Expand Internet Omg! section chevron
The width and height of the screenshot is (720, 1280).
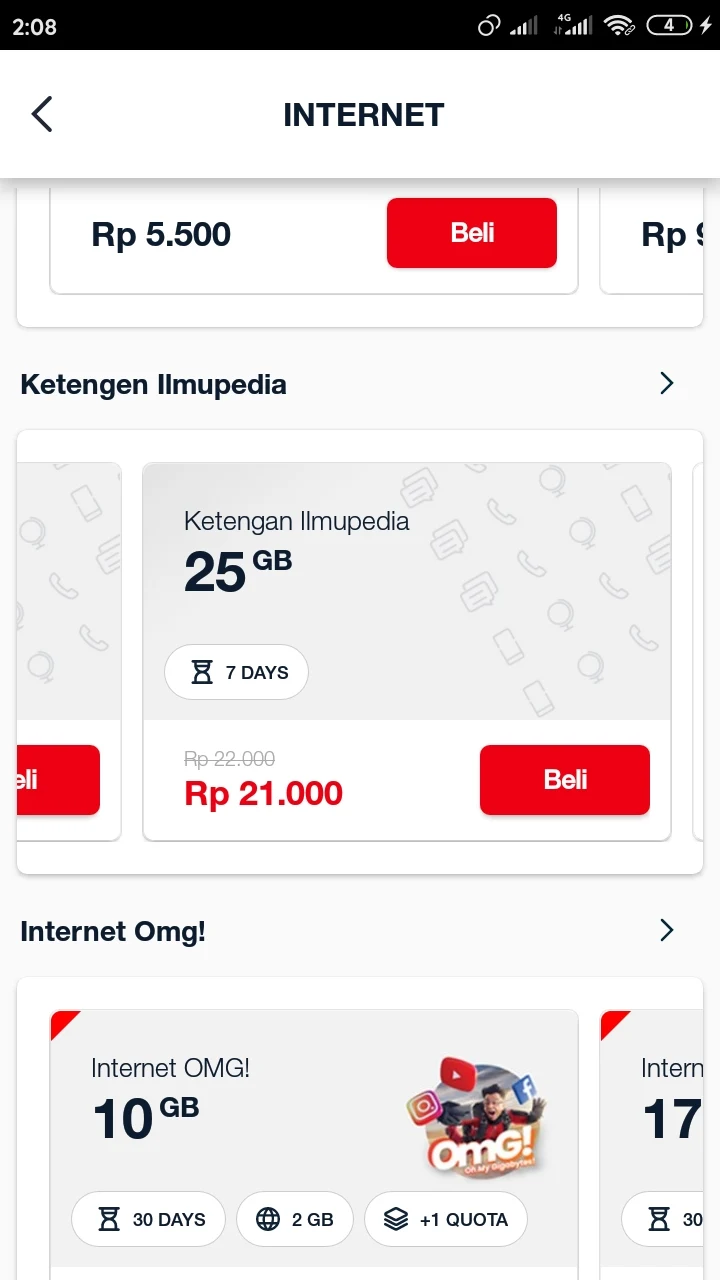(667, 930)
